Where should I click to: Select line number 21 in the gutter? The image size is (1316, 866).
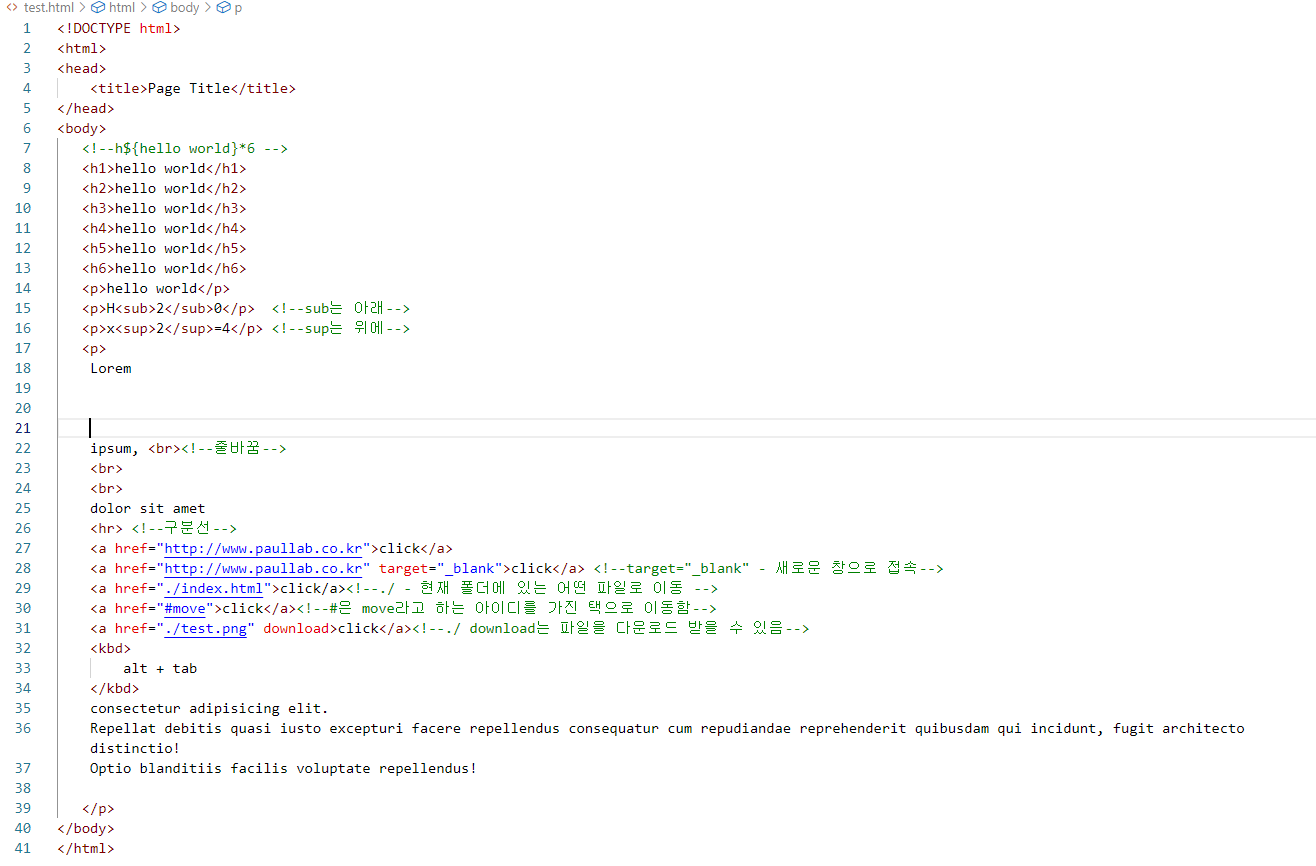coord(23,428)
